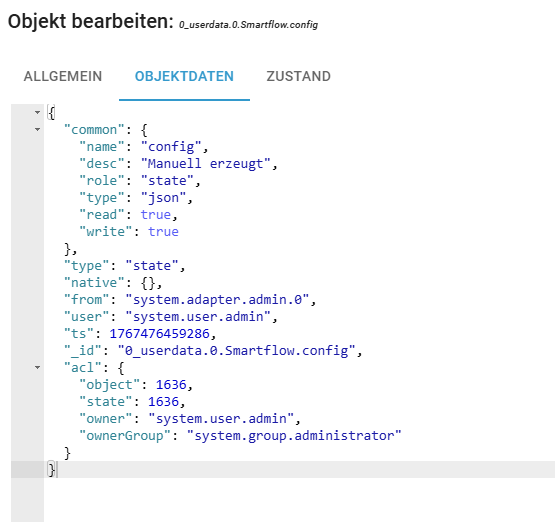Click the "config" name value
The width and height of the screenshot is (555, 522).
coord(171,147)
